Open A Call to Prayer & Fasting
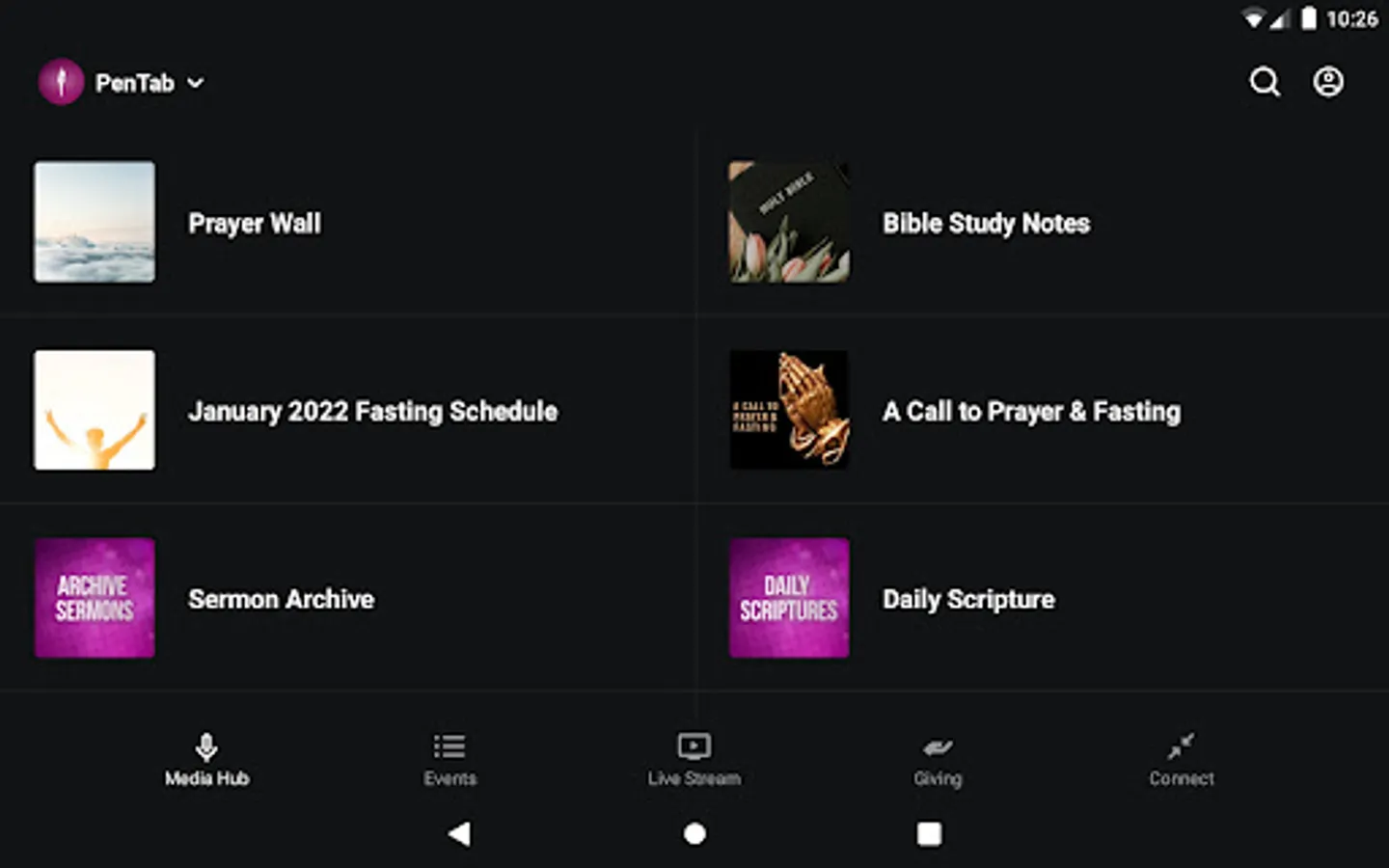The width and height of the screenshot is (1389, 868). (1043, 410)
